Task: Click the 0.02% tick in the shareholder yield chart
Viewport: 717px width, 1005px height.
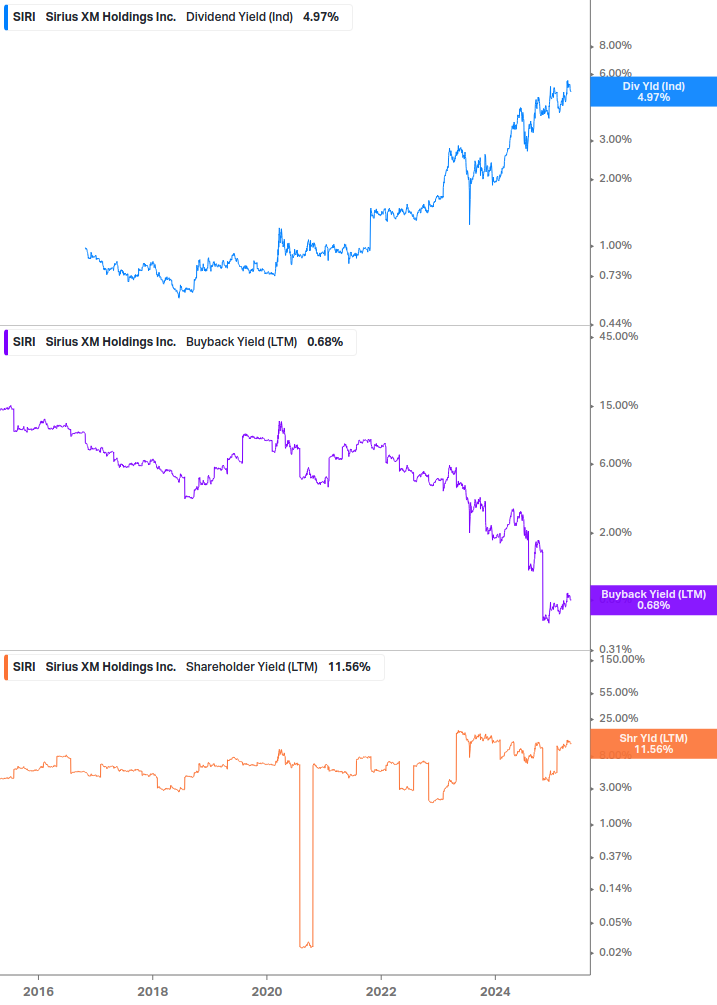Action: (x=615, y=952)
